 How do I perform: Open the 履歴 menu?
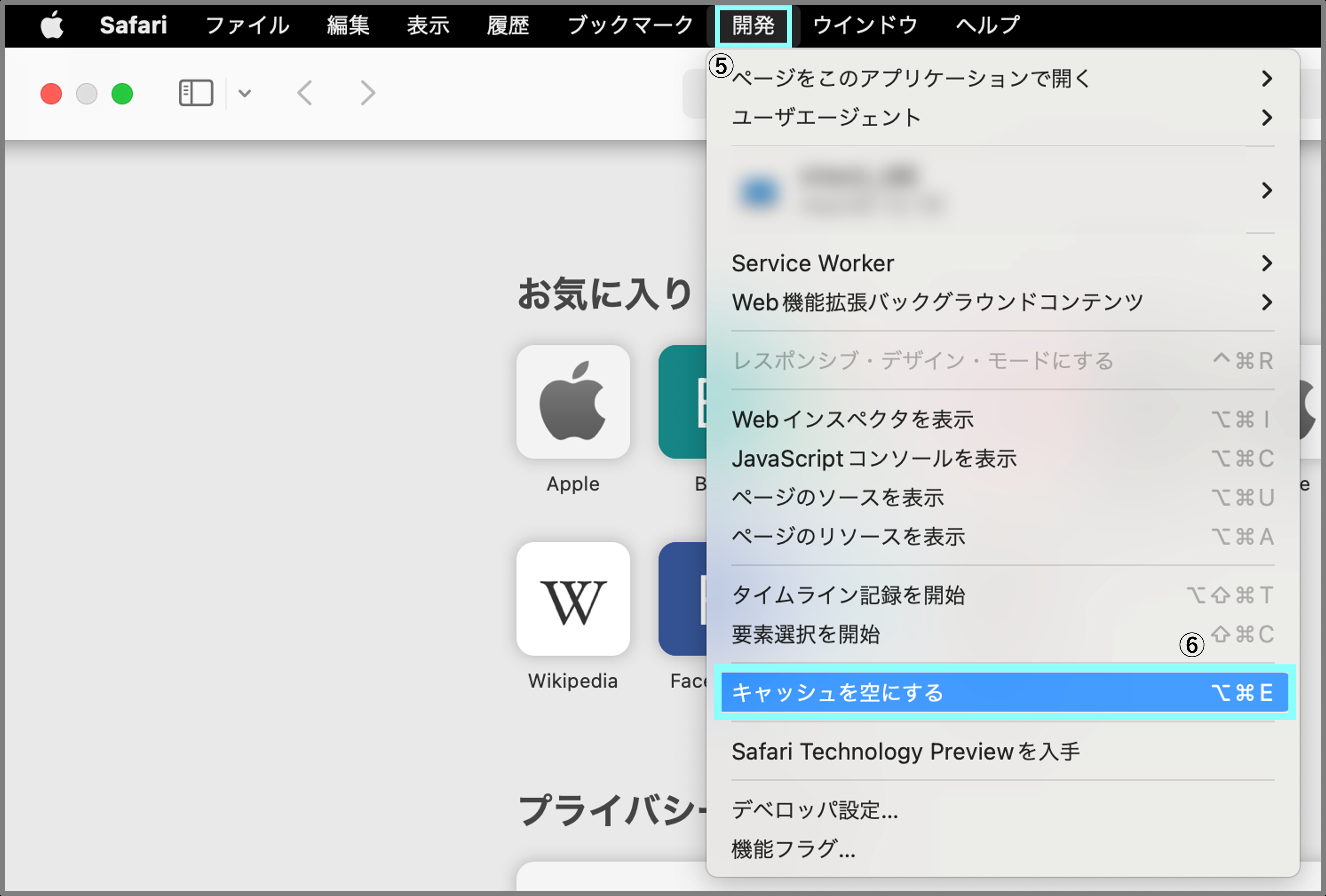coord(508,25)
